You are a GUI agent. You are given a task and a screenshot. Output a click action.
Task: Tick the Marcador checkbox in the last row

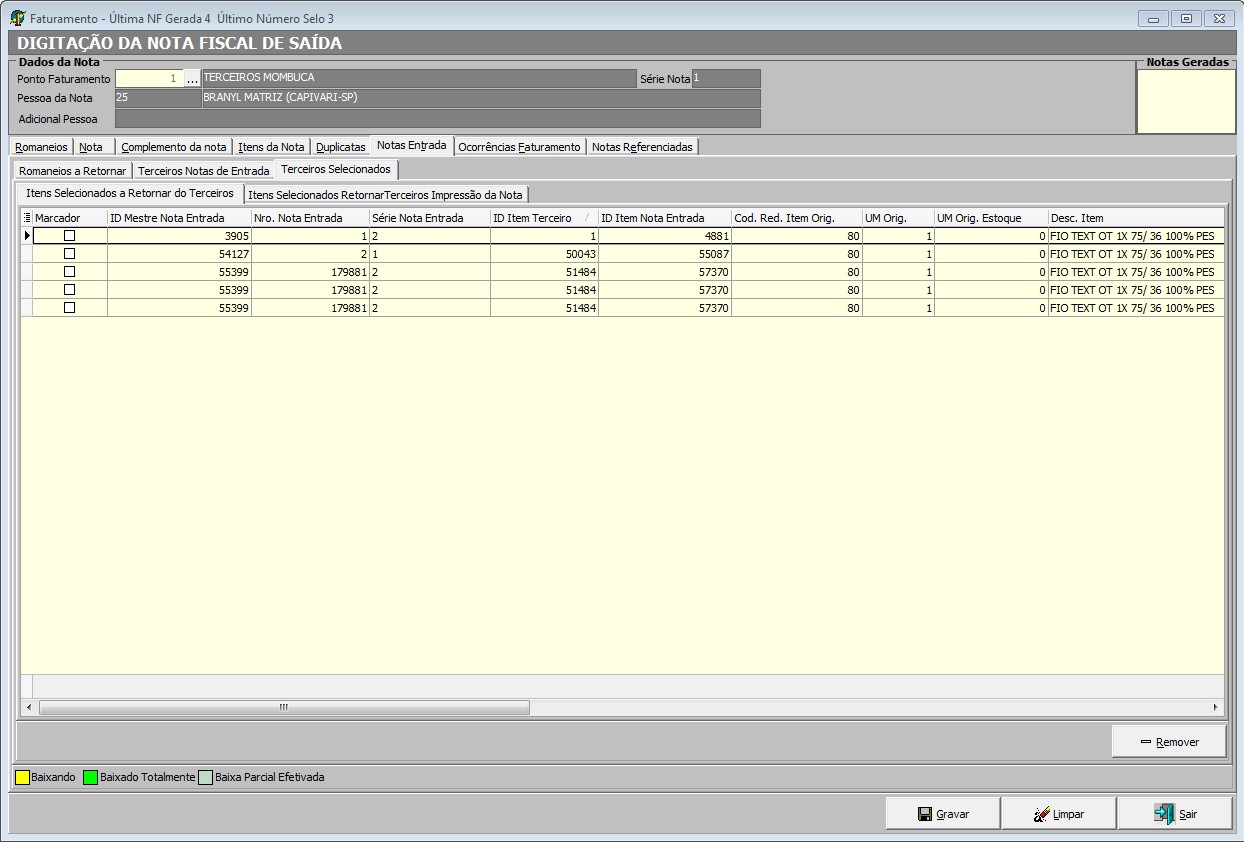(69, 308)
